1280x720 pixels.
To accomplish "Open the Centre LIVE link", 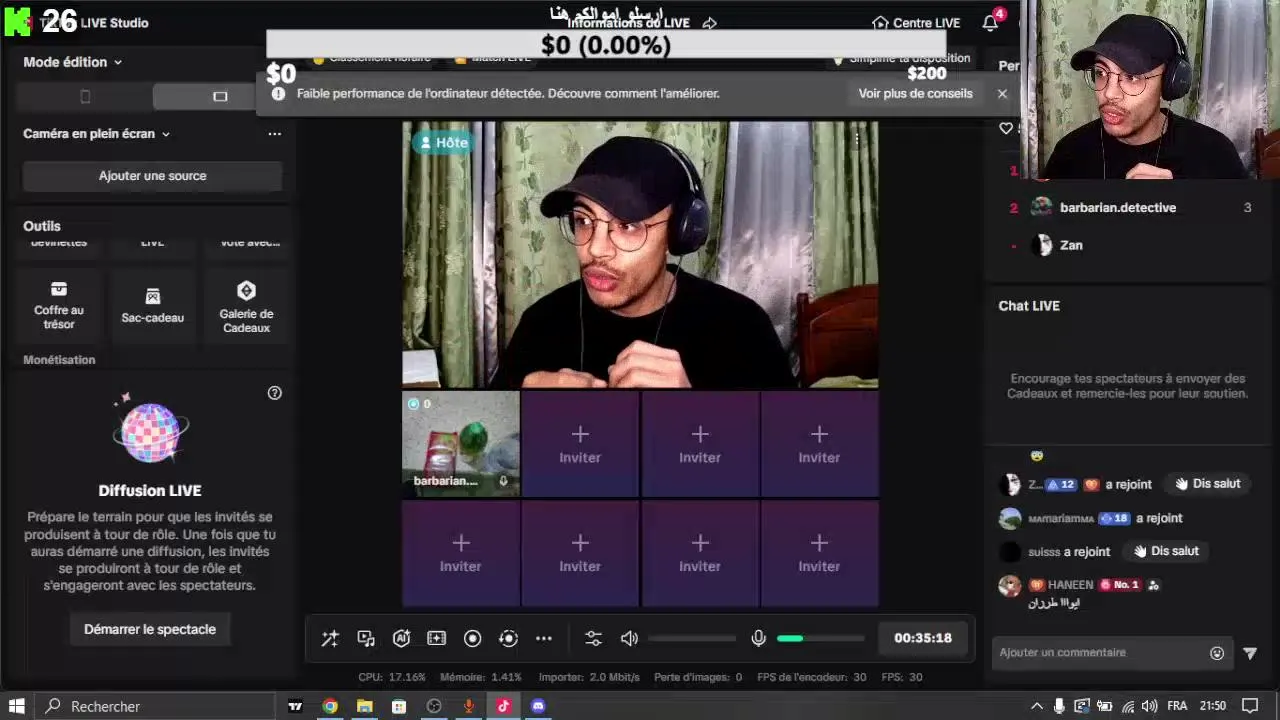I will (916, 23).
